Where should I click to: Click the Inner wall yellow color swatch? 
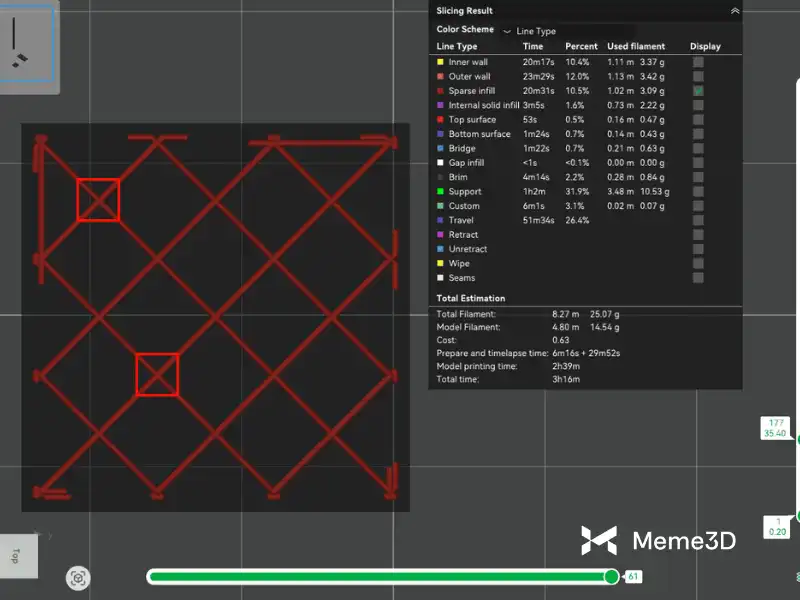(x=440, y=62)
